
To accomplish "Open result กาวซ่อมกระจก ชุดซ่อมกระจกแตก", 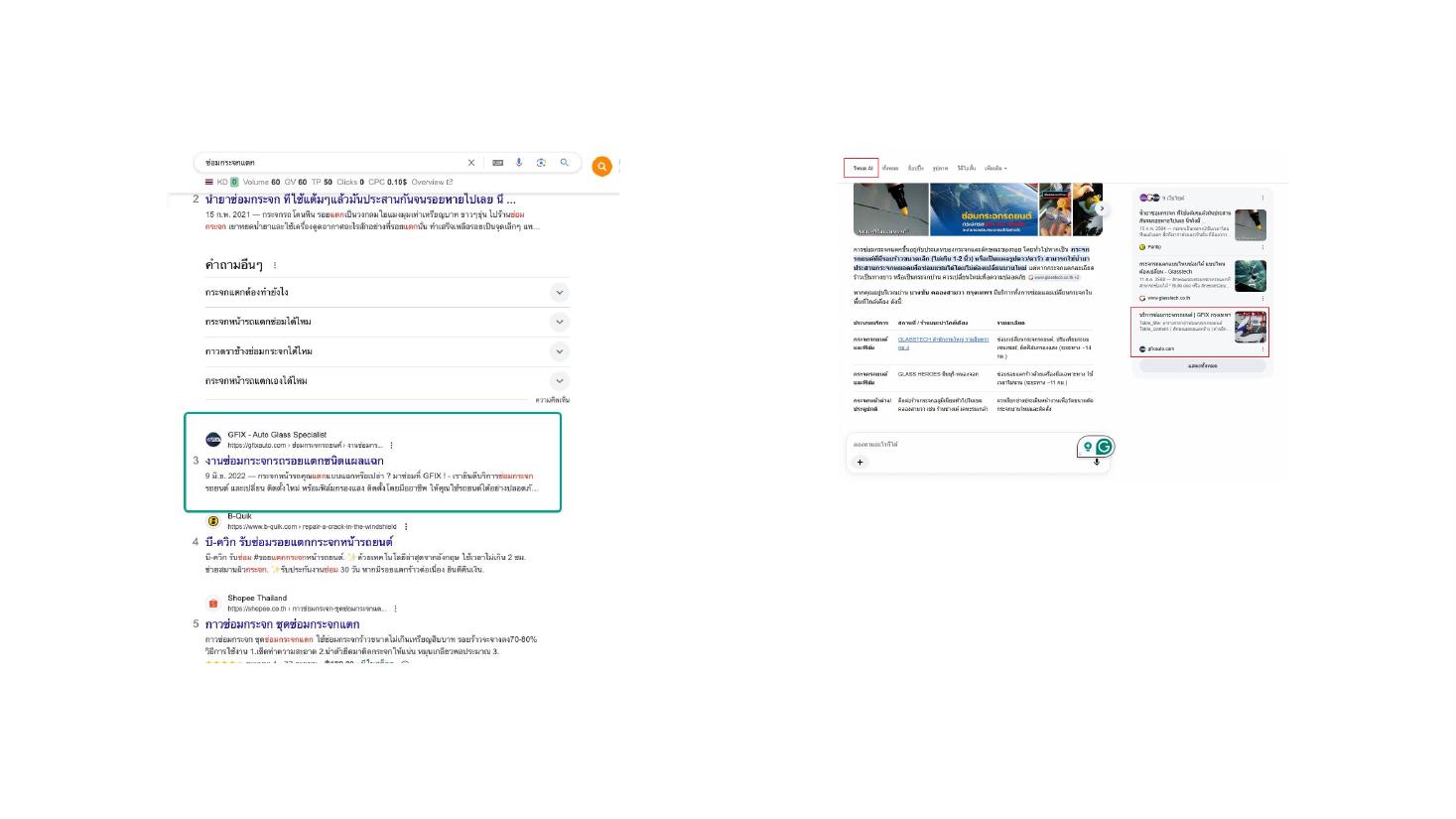I will point(282,624).
